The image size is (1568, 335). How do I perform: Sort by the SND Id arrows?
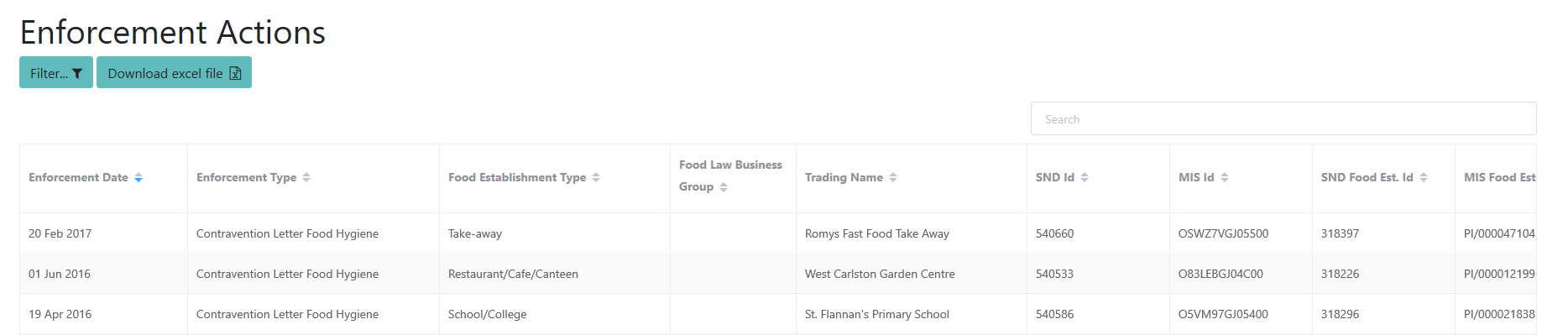point(1085,177)
